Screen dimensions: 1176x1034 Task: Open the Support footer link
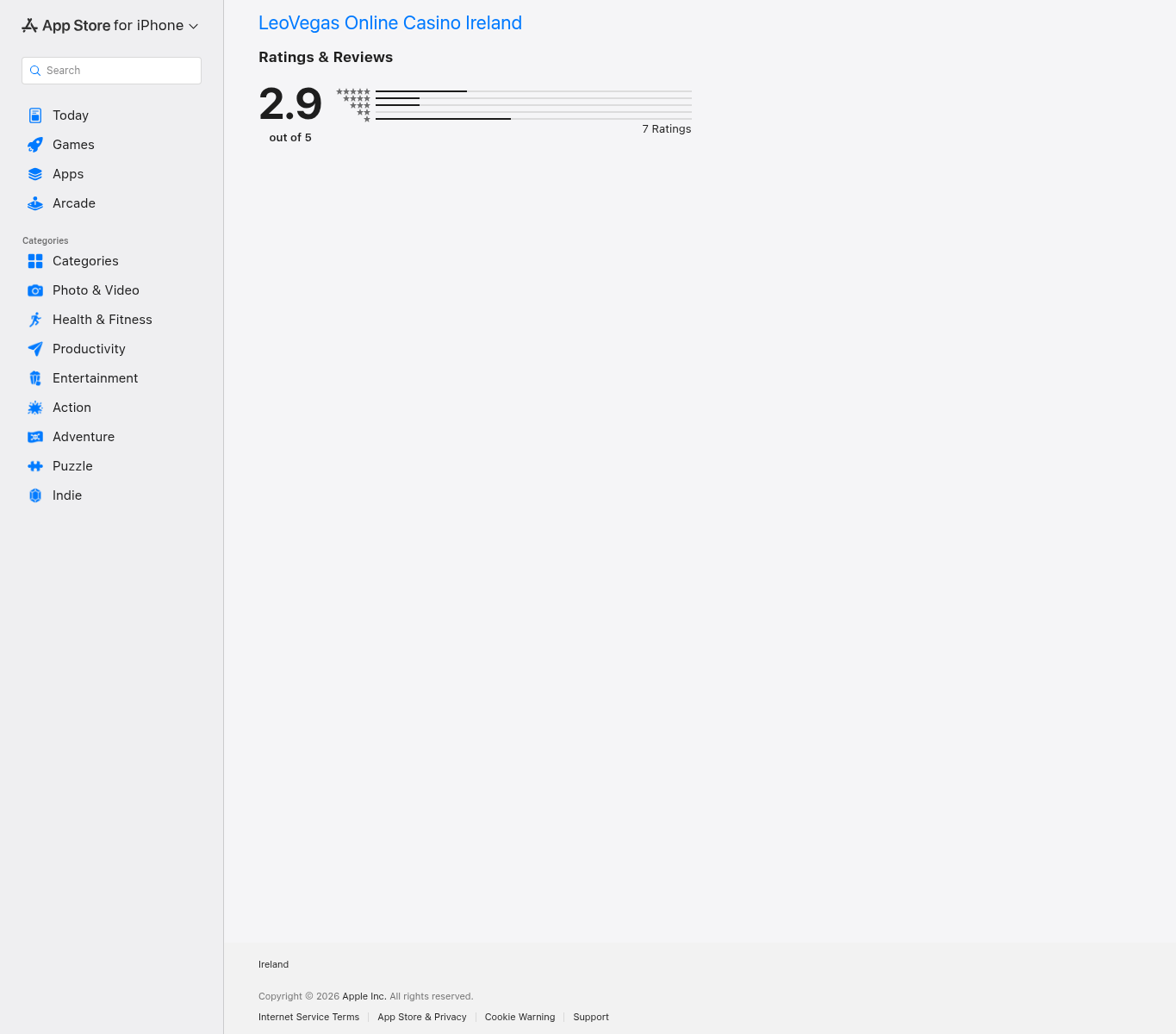(x=591, y=1017)
